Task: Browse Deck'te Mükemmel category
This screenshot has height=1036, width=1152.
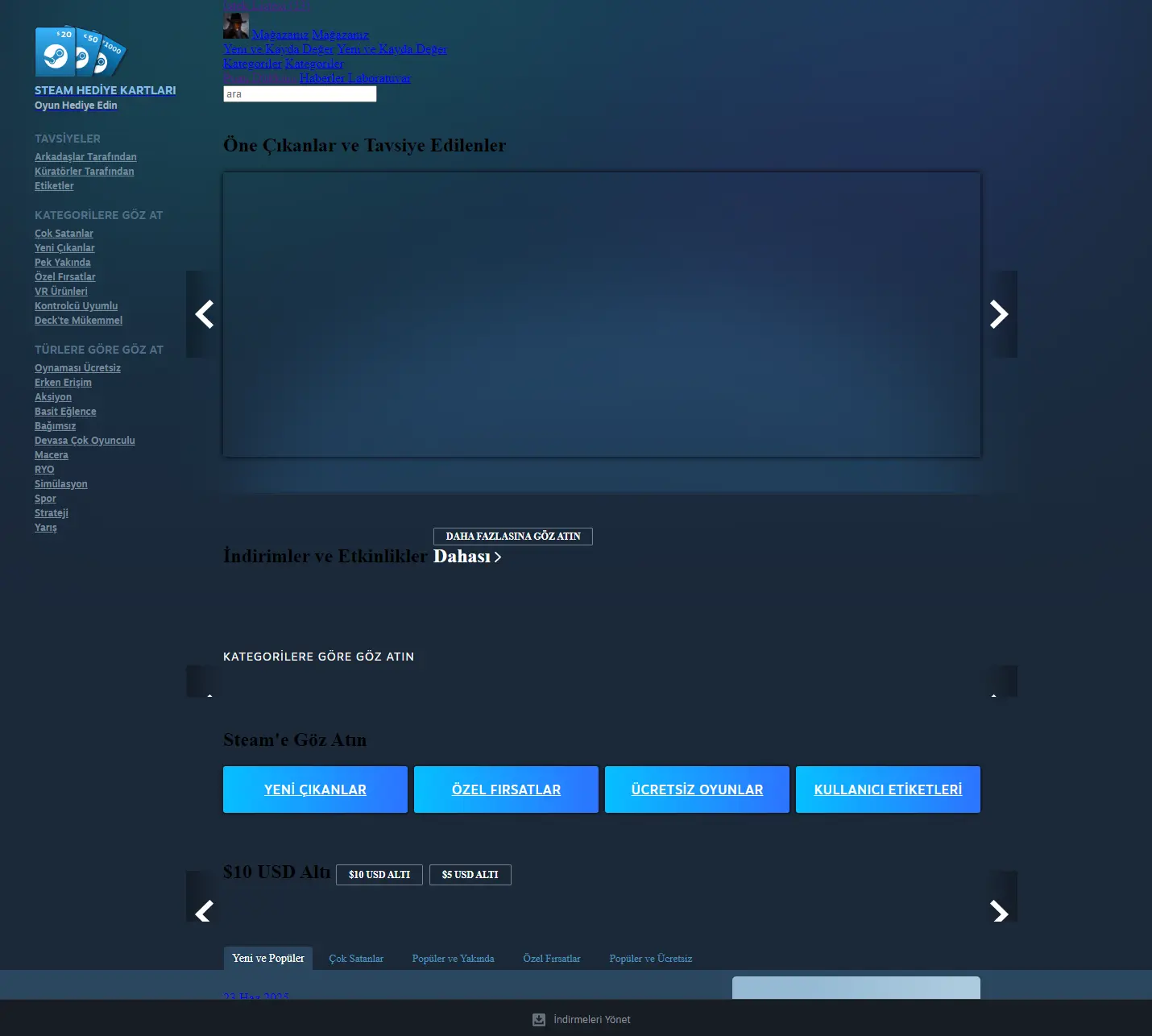Action: tap(79, 321)
